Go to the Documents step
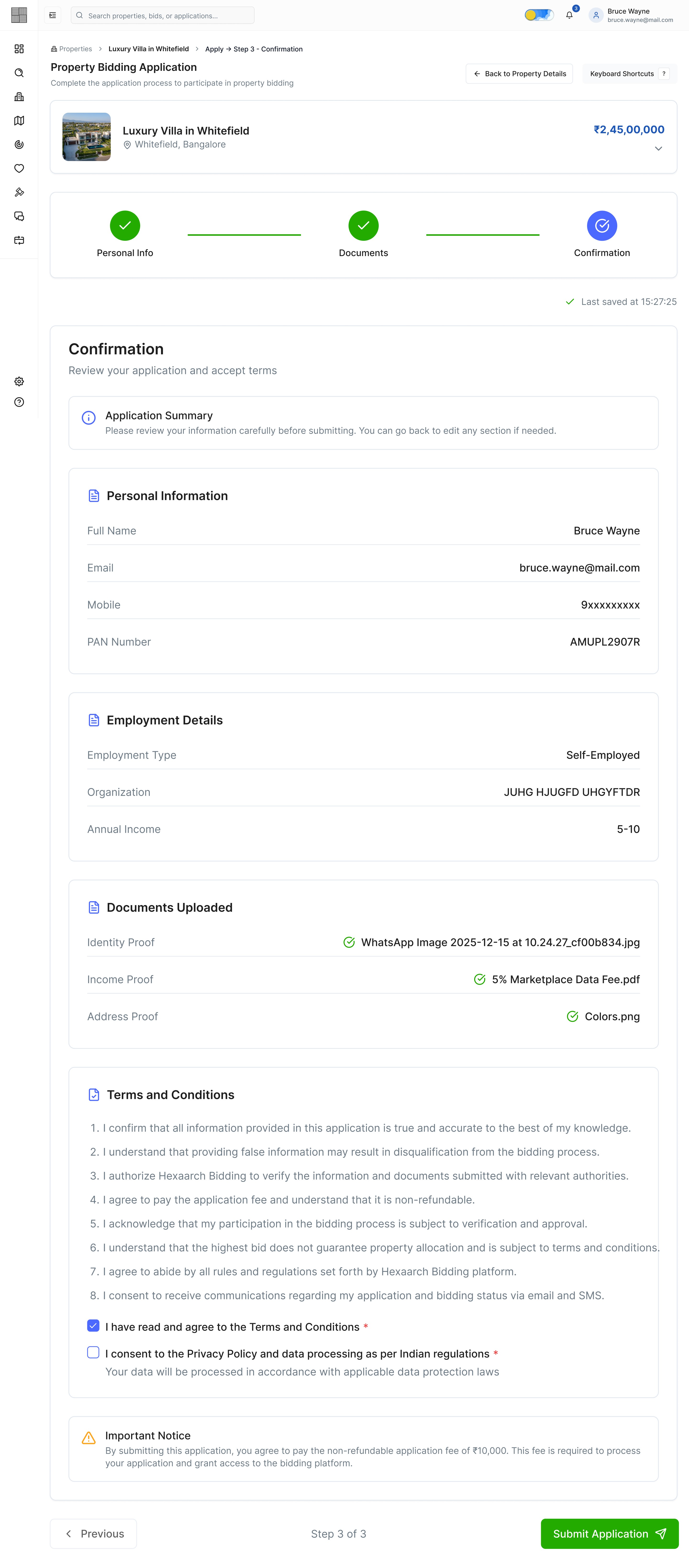Image resolution: width=689 pixels, height=1568 pixels. pyautogui.click(x=363, y=234)
